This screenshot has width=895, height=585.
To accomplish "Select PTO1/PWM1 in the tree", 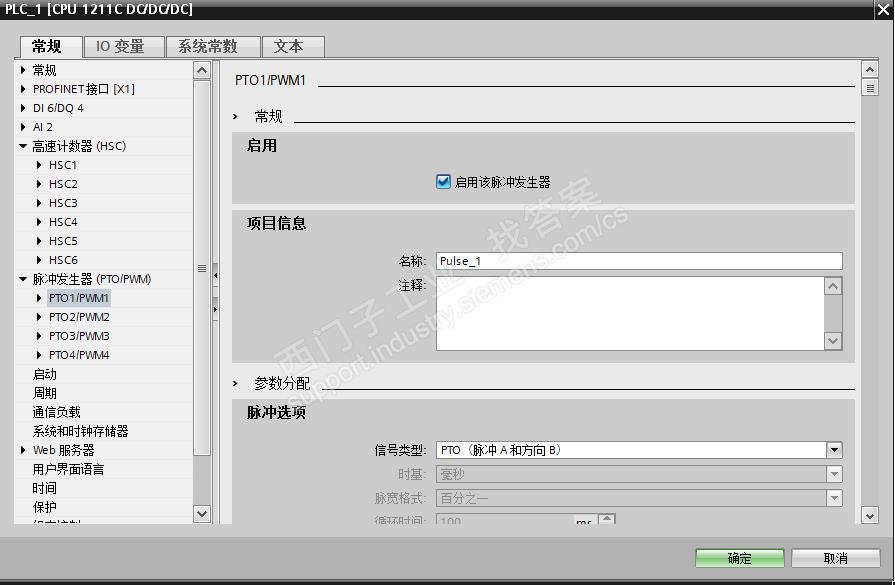I will [79, 298].
